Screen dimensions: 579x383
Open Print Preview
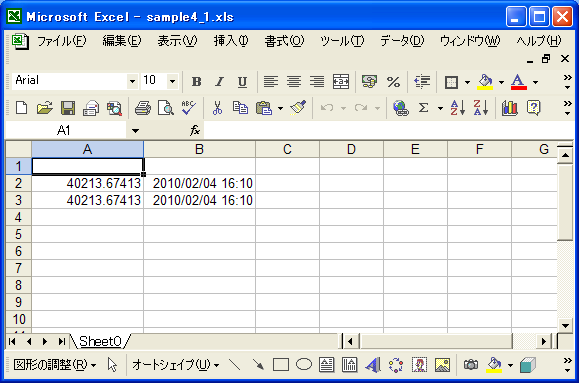click(166, 108)
